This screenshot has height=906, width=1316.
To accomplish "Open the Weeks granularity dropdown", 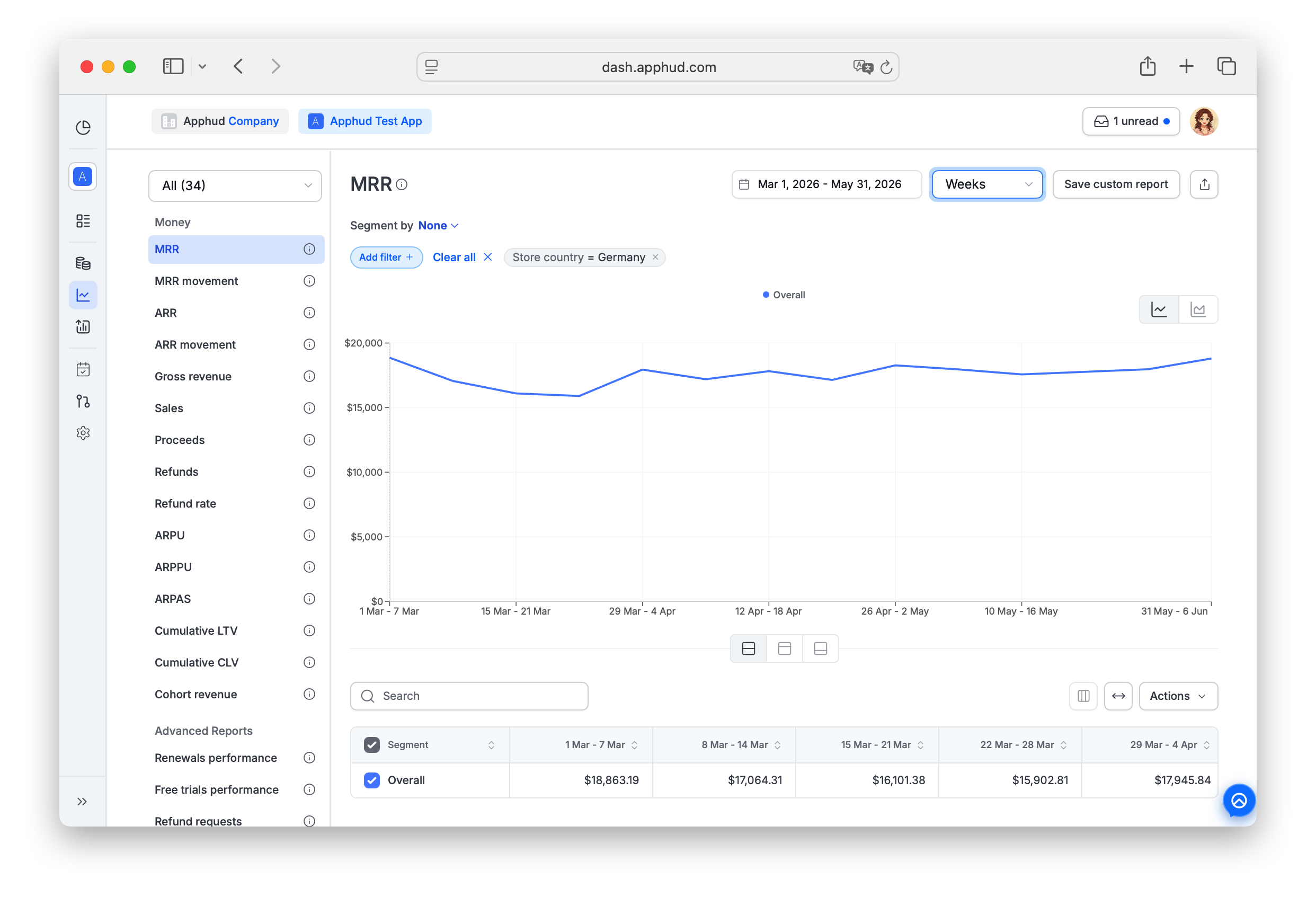I will pos(988,184).
